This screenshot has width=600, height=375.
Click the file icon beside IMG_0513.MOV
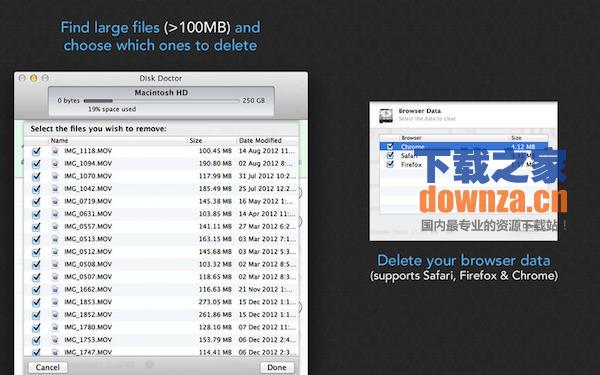pyautogui.click(x=55, y=239)
